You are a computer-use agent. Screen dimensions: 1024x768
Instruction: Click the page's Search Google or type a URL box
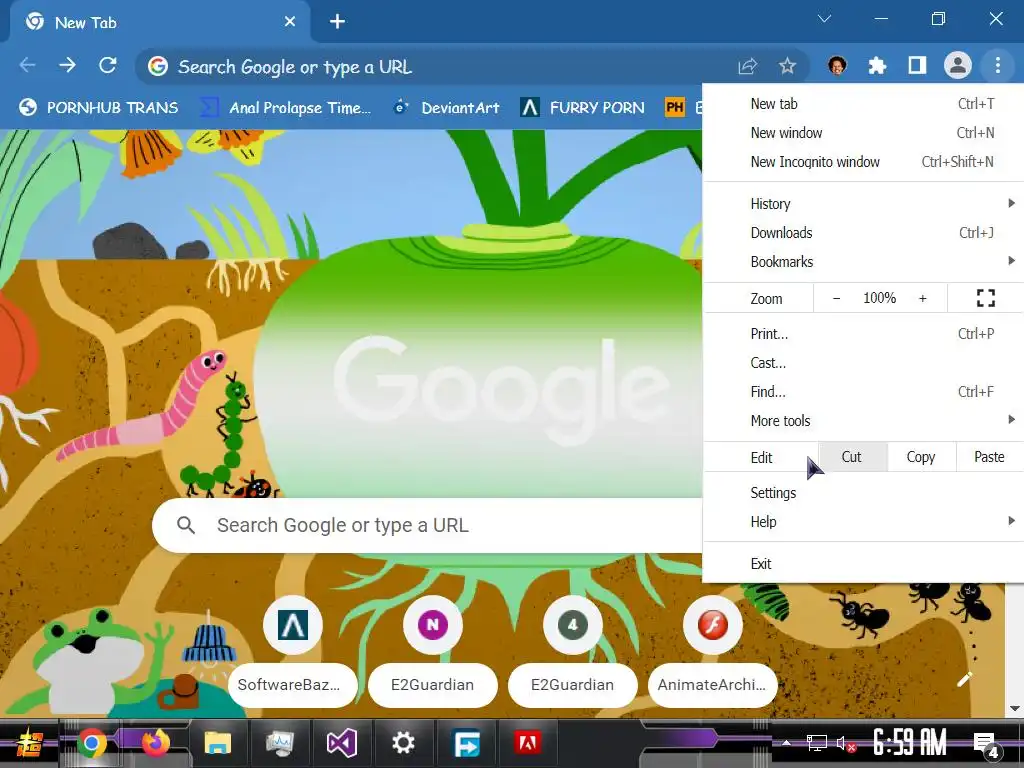coord(428,525)
